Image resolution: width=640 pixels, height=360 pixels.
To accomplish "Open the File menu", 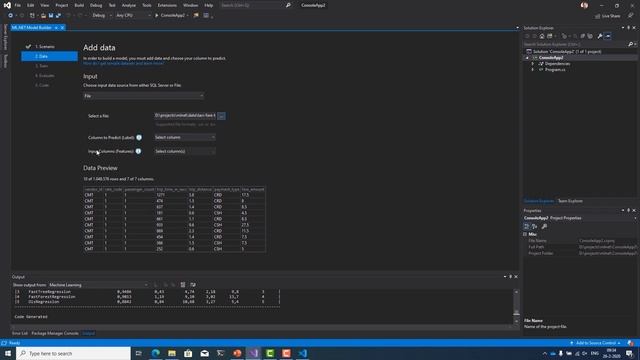I will click(x=18, y=5).
